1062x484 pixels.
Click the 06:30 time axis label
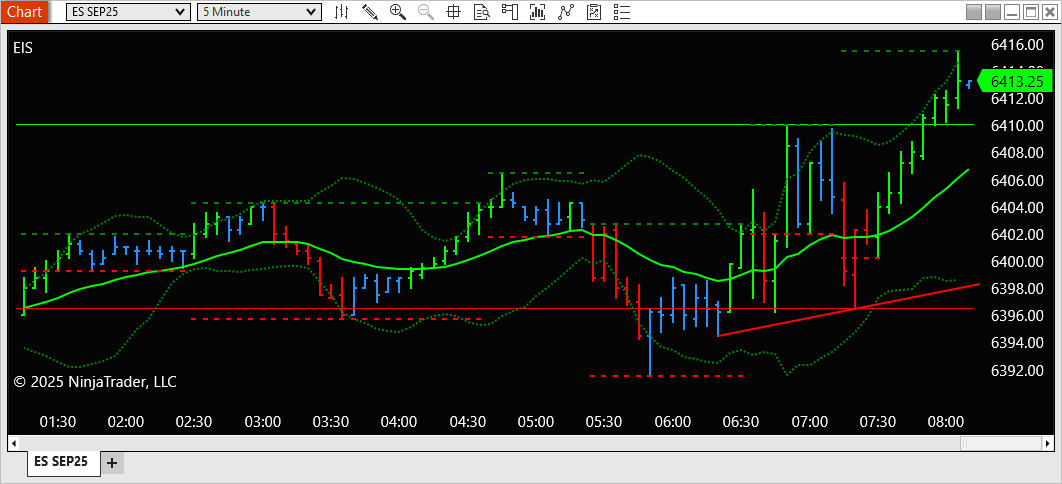click(741, 422)
